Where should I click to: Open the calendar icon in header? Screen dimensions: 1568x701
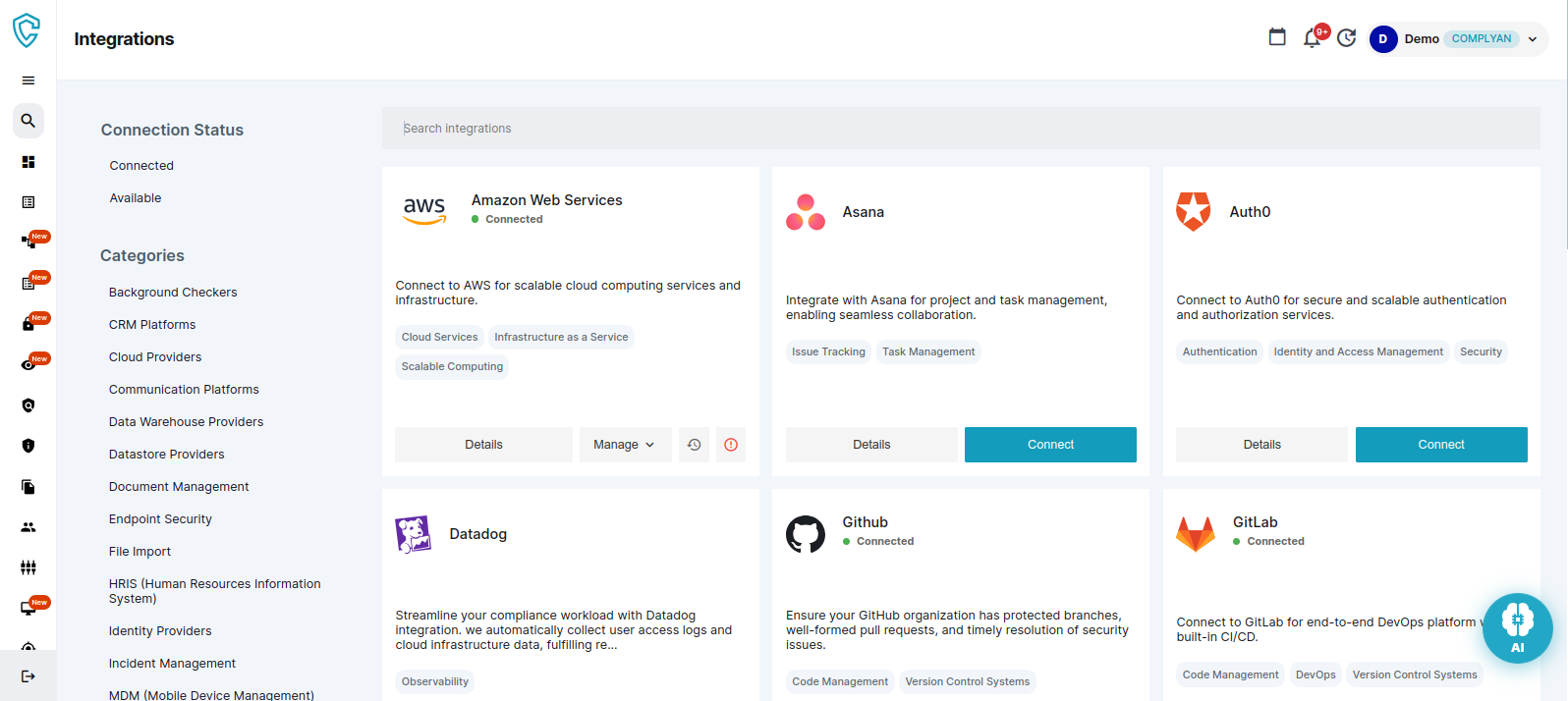click(x=1277, y=37)
